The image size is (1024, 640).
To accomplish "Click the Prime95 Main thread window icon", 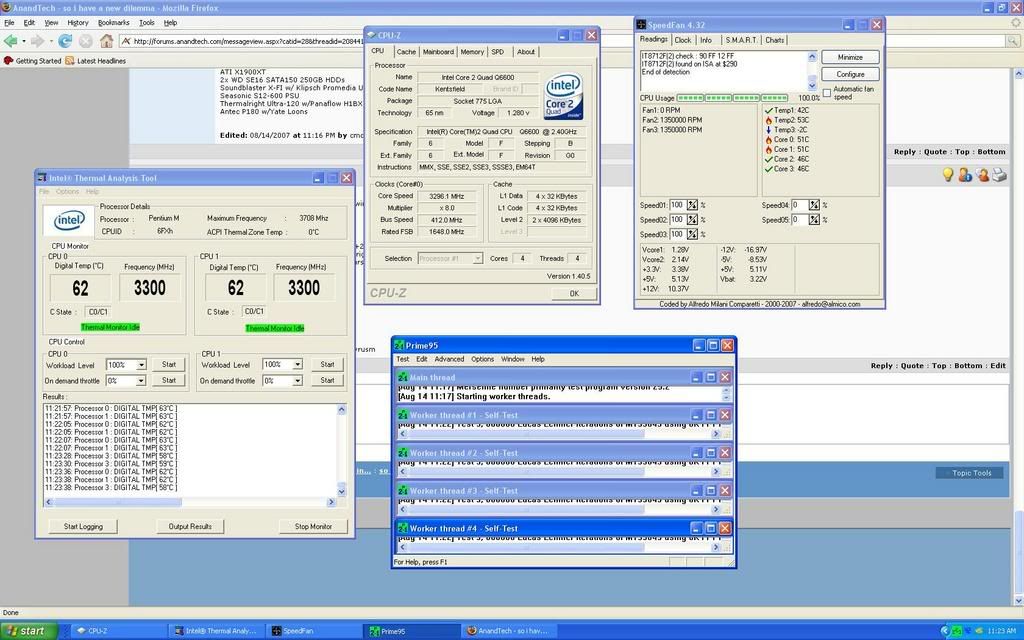I will pos(403,377).
